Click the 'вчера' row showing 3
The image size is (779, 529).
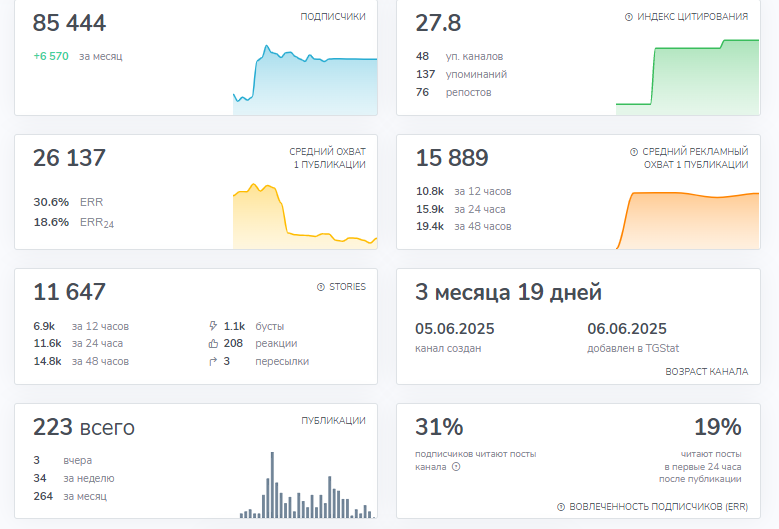pos(63,460)
